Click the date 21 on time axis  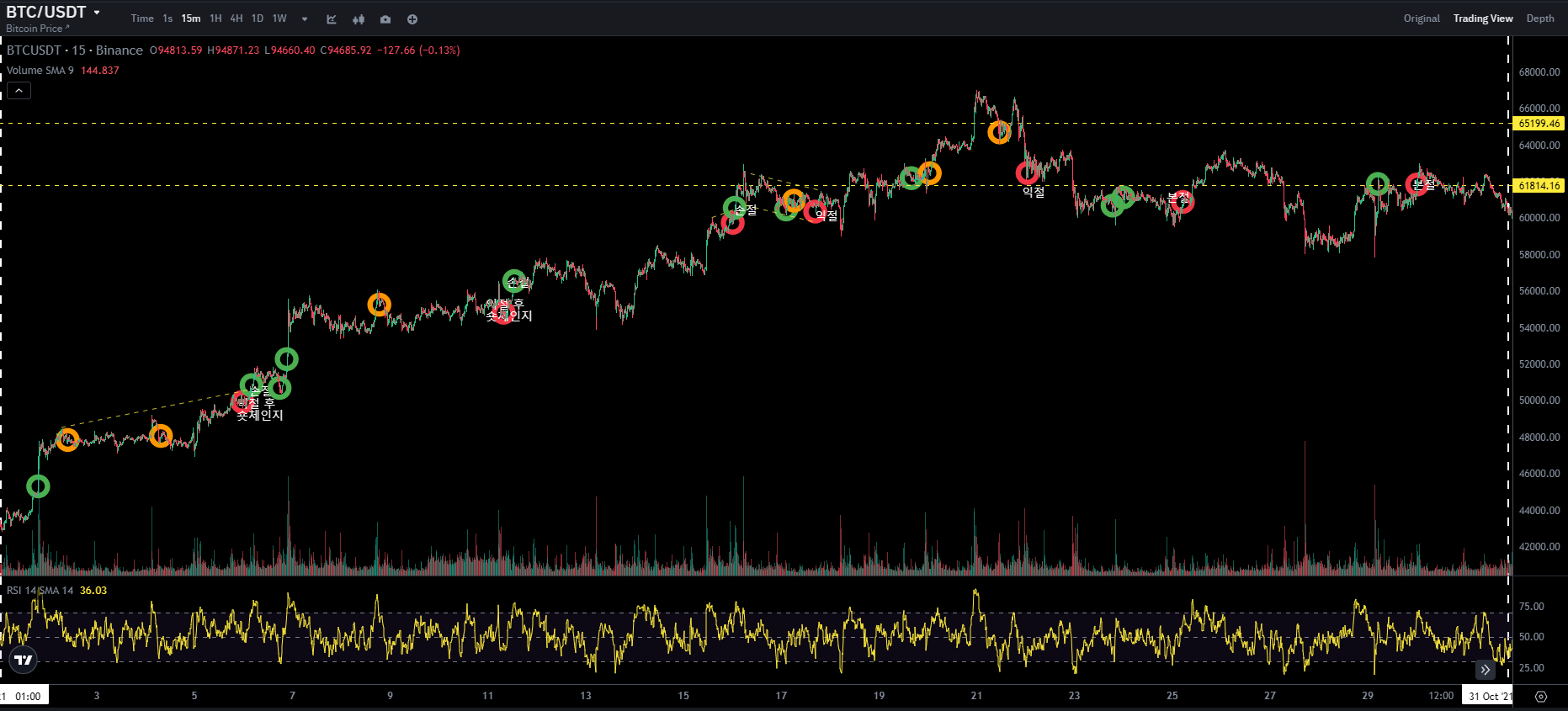(976, 696)
